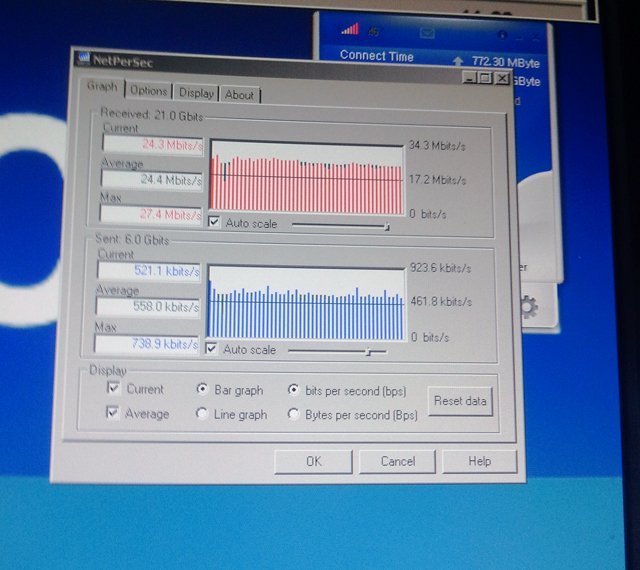Click the upload arrow icon
Viewport: 640px width, 570px height.
pos(458,61)
